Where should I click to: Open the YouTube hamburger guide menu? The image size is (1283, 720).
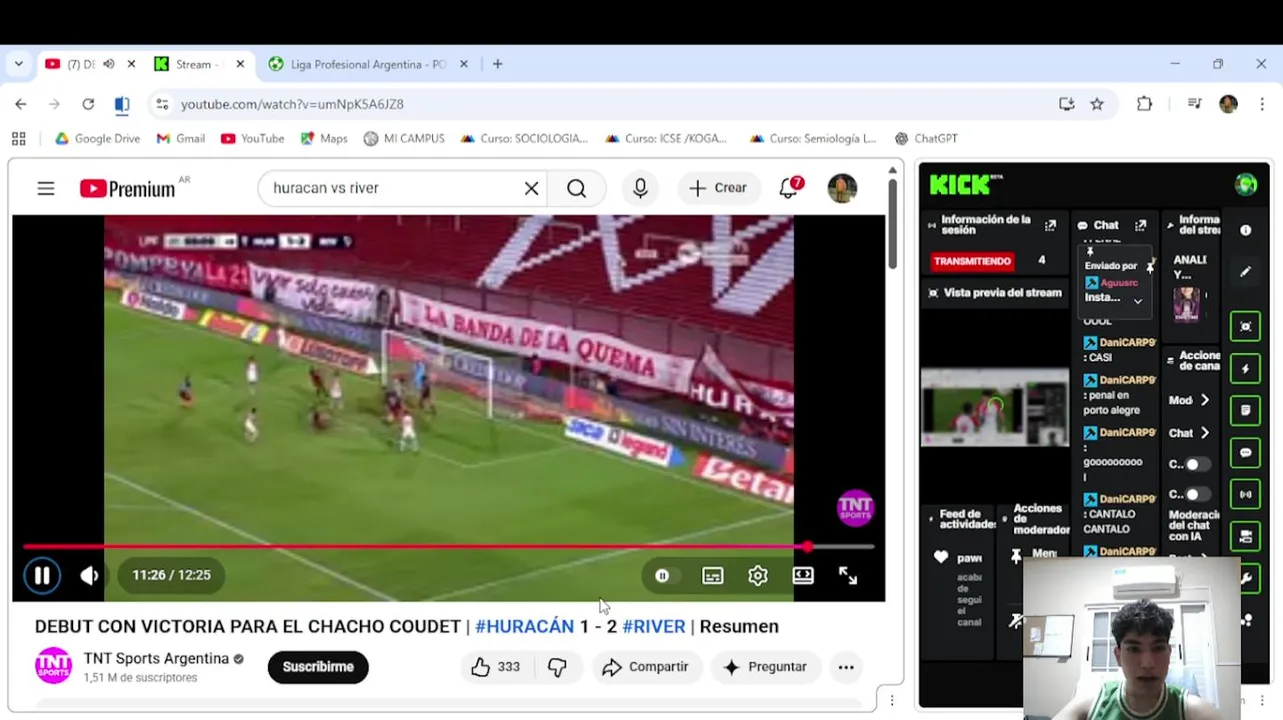(x=46, y=188)
